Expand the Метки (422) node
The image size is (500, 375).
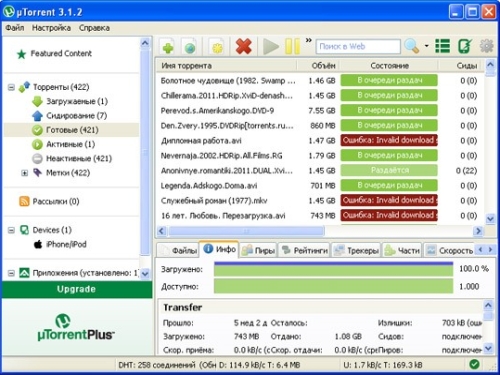[x=24, y=173]
